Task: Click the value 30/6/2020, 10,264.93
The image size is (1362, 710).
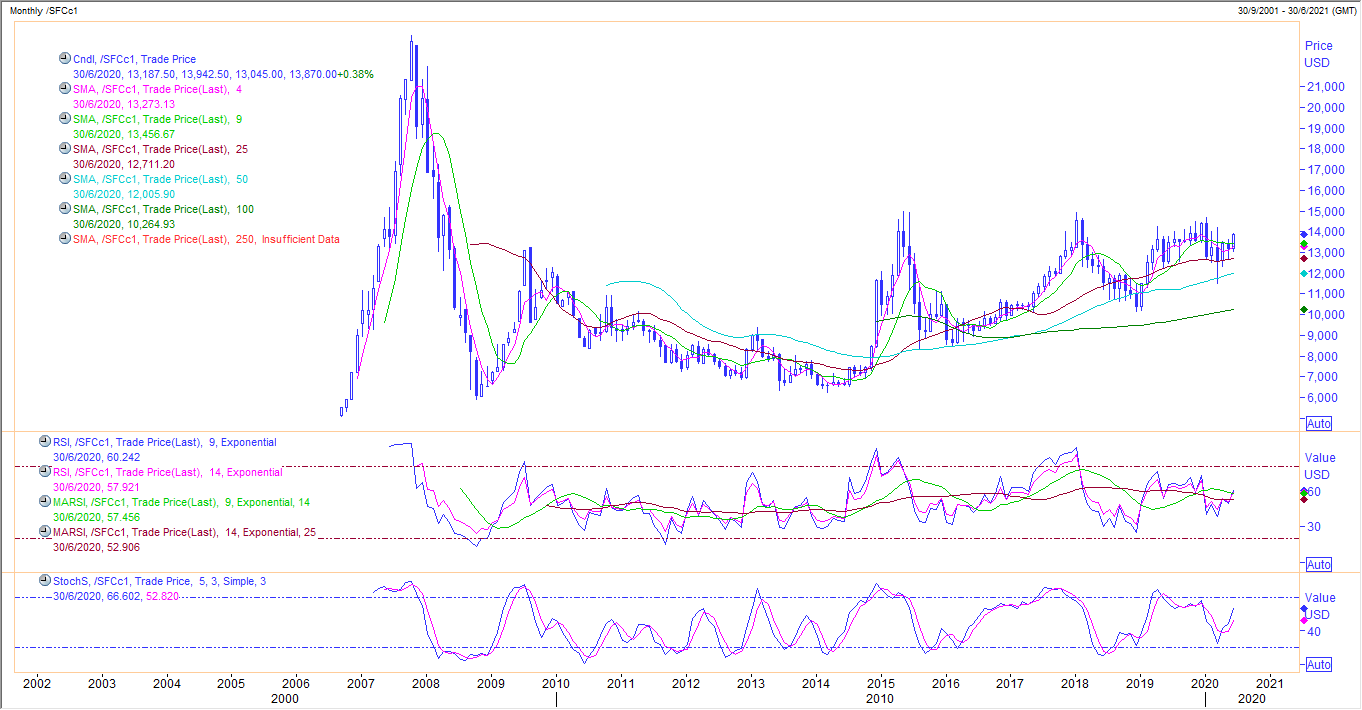Action: pyautogui.click(x=124, y=225)
